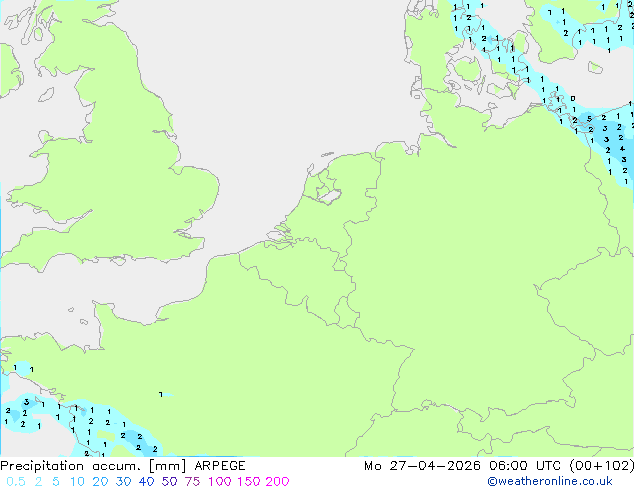Select the 30 legend value
Image resolution: width=634 pixels, height=490 pixels.
click(123, 482)
